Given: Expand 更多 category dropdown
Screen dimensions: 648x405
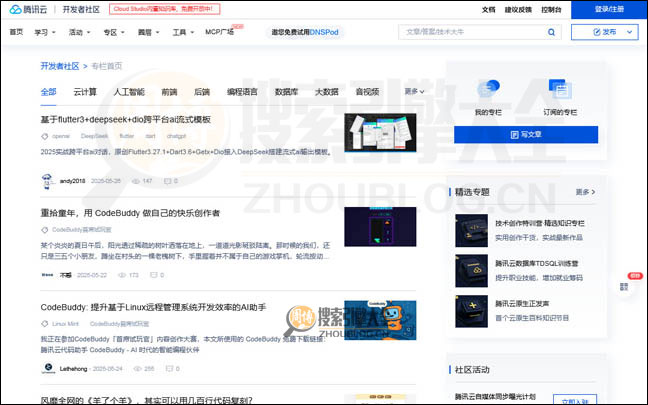Looking at the screenshot, I should 414,91.
